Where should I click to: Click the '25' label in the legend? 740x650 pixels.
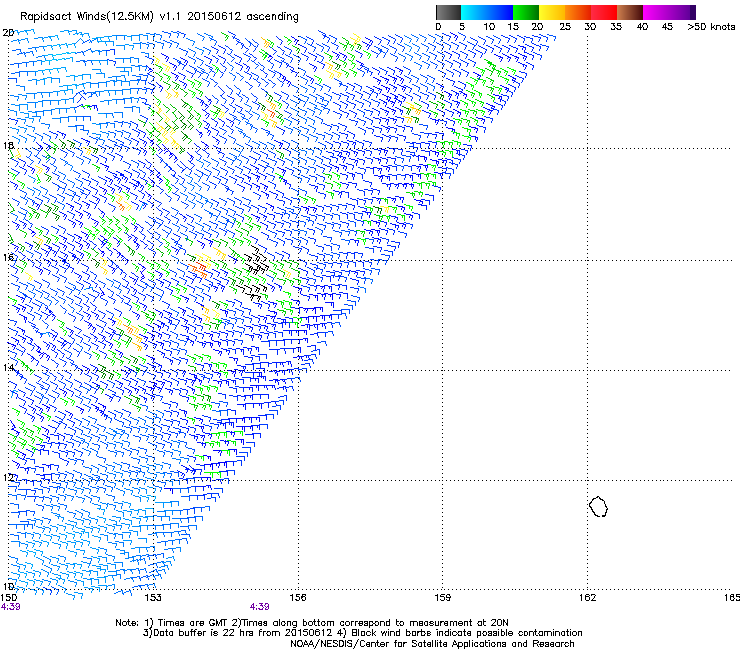click(x=565, y=27)
